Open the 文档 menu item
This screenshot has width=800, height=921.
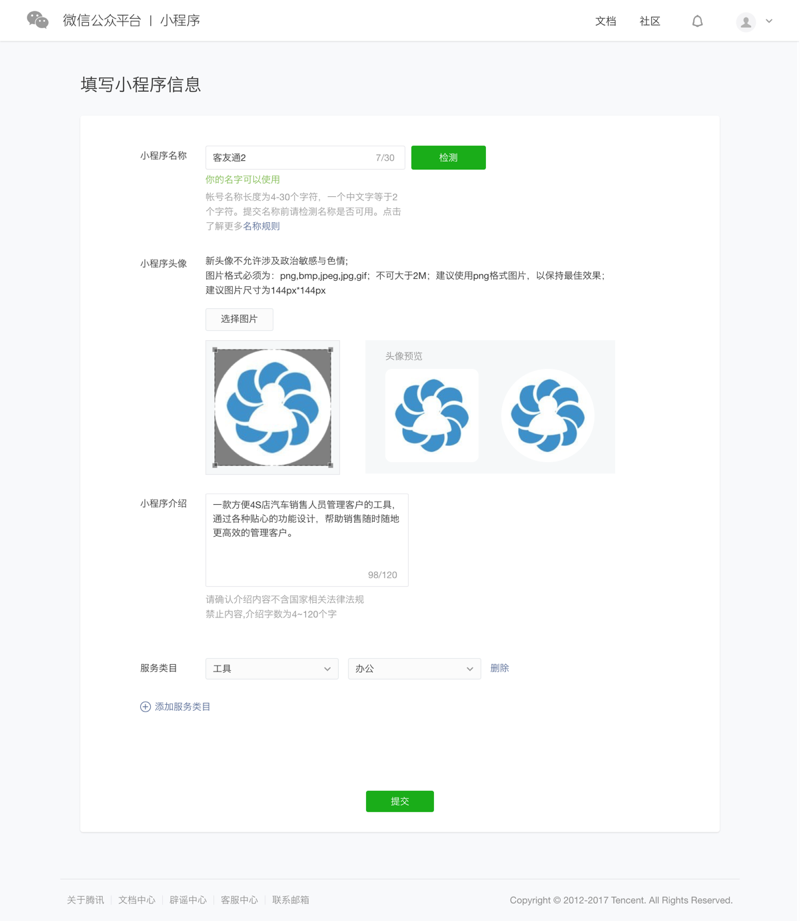click(x=606, y=21)
